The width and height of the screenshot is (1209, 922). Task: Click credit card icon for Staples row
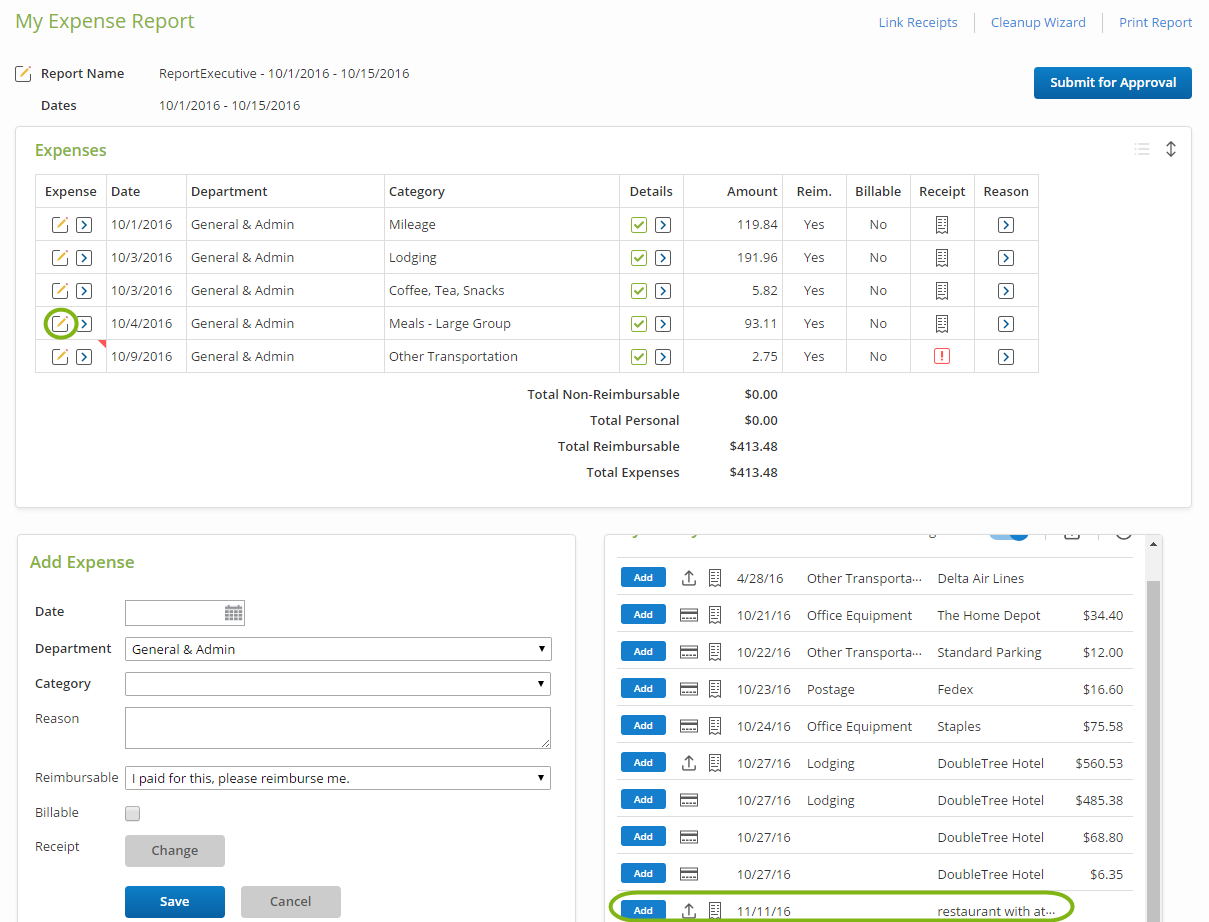click(688, 726)
